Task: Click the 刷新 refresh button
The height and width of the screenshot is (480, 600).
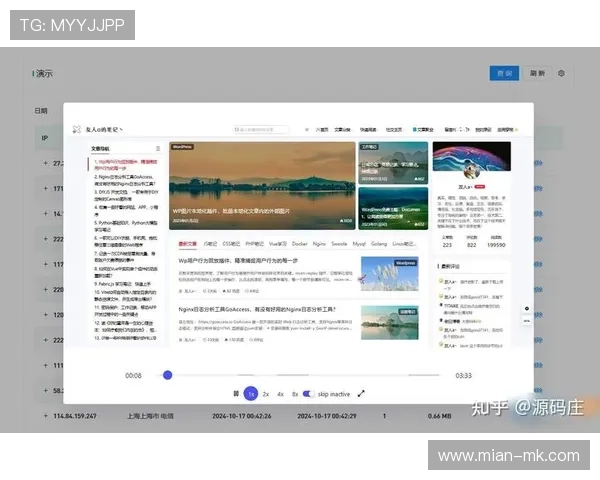Action: [x=537, y=73]
